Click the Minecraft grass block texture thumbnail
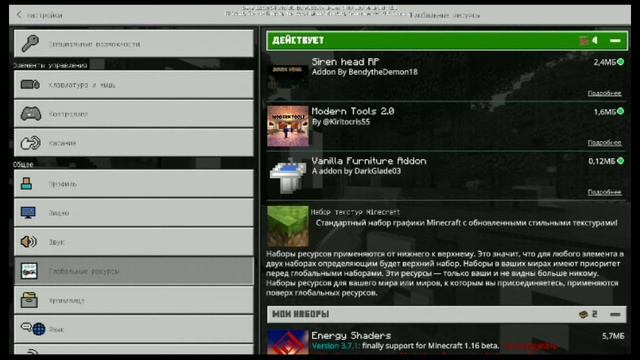 tap(287, 226)
